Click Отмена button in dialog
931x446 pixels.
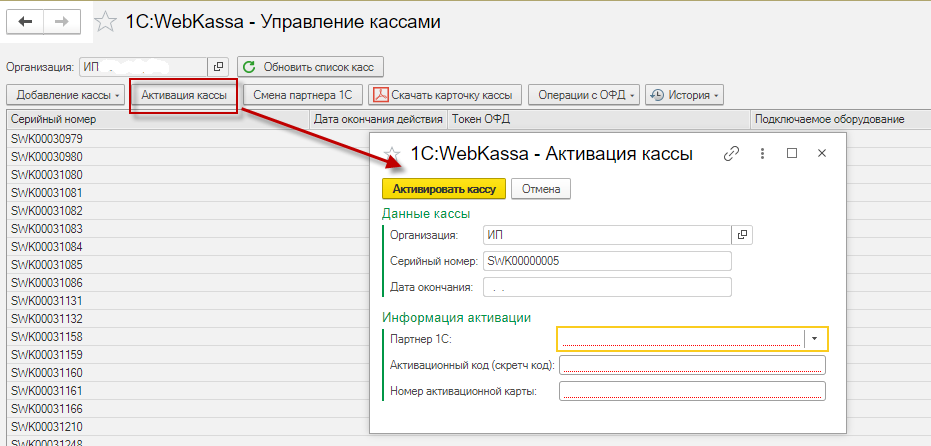coord(541,189)
